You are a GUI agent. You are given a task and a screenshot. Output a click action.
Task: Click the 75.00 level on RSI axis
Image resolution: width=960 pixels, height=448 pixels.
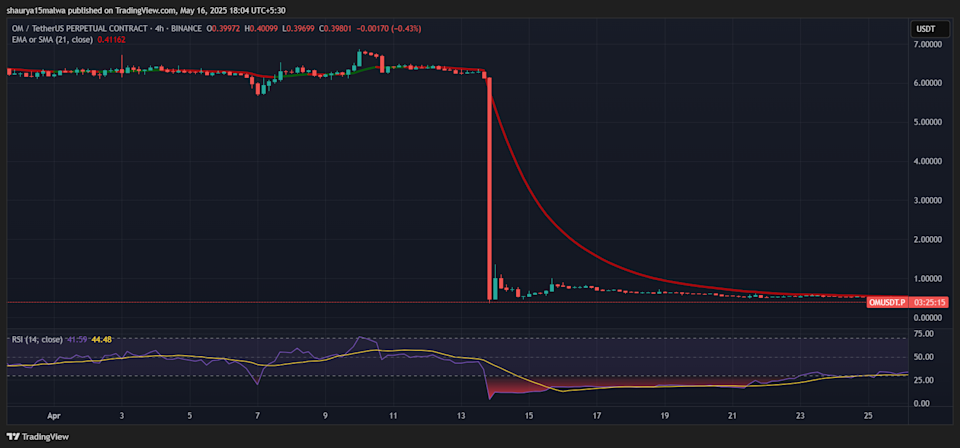924,334
